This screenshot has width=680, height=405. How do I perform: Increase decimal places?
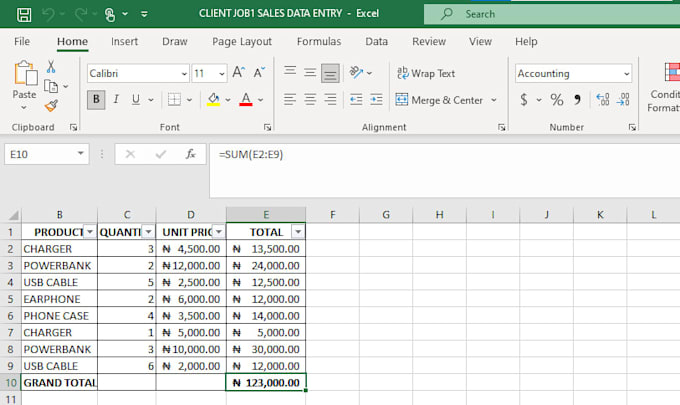(x=603, y=100)
